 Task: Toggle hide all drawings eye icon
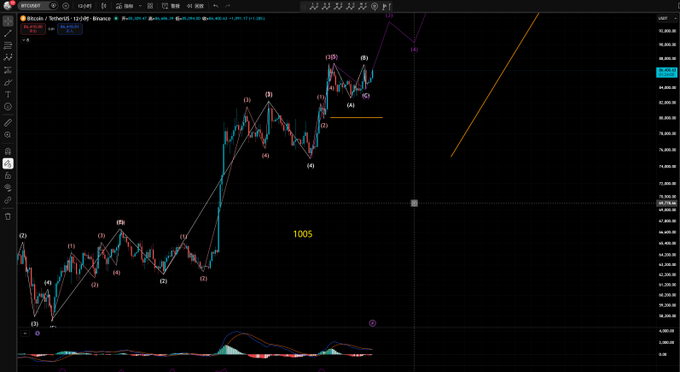(x=8, y=188)
